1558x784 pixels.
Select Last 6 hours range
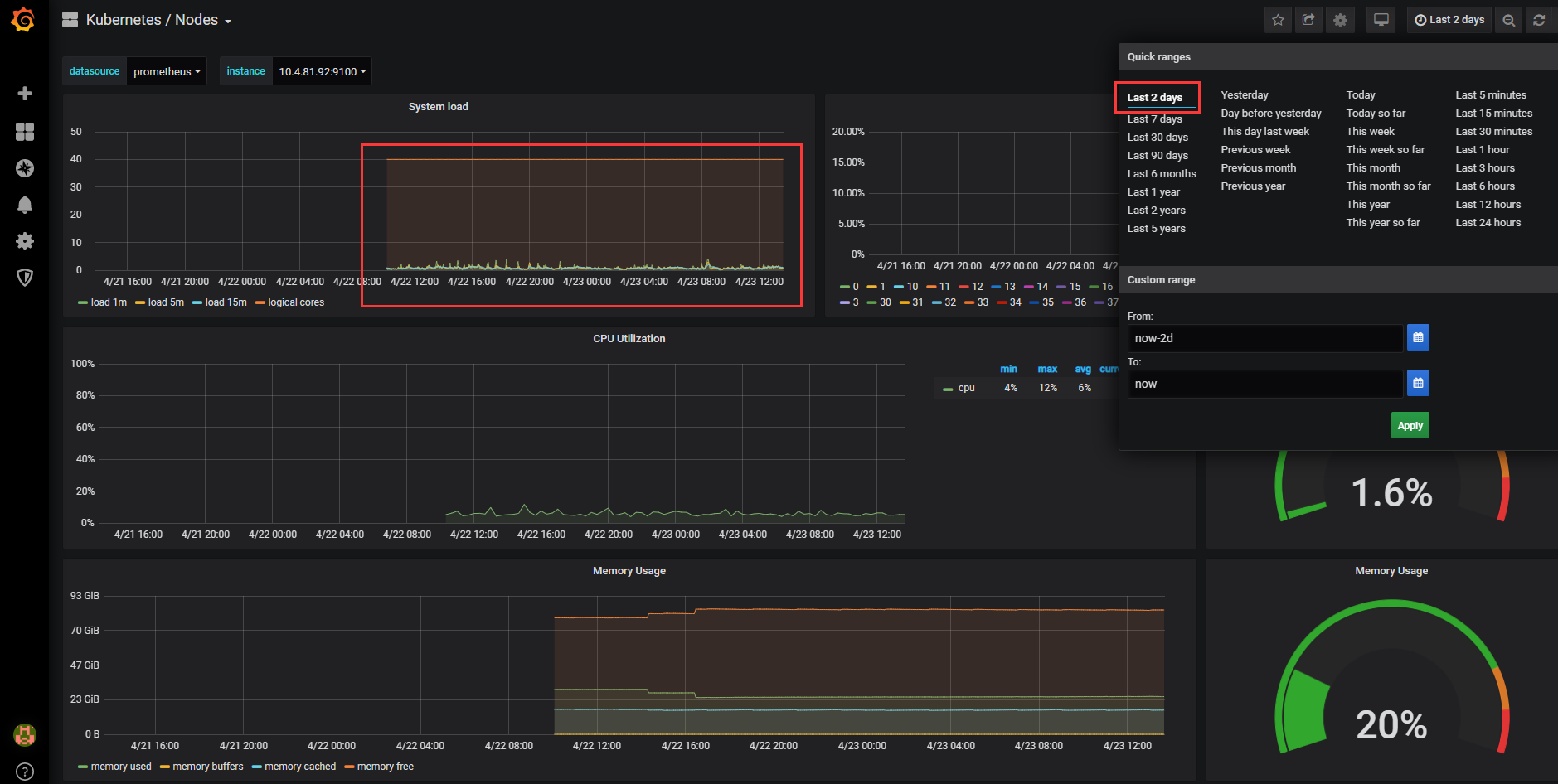pyautogui.click(x=1485, y=186)
